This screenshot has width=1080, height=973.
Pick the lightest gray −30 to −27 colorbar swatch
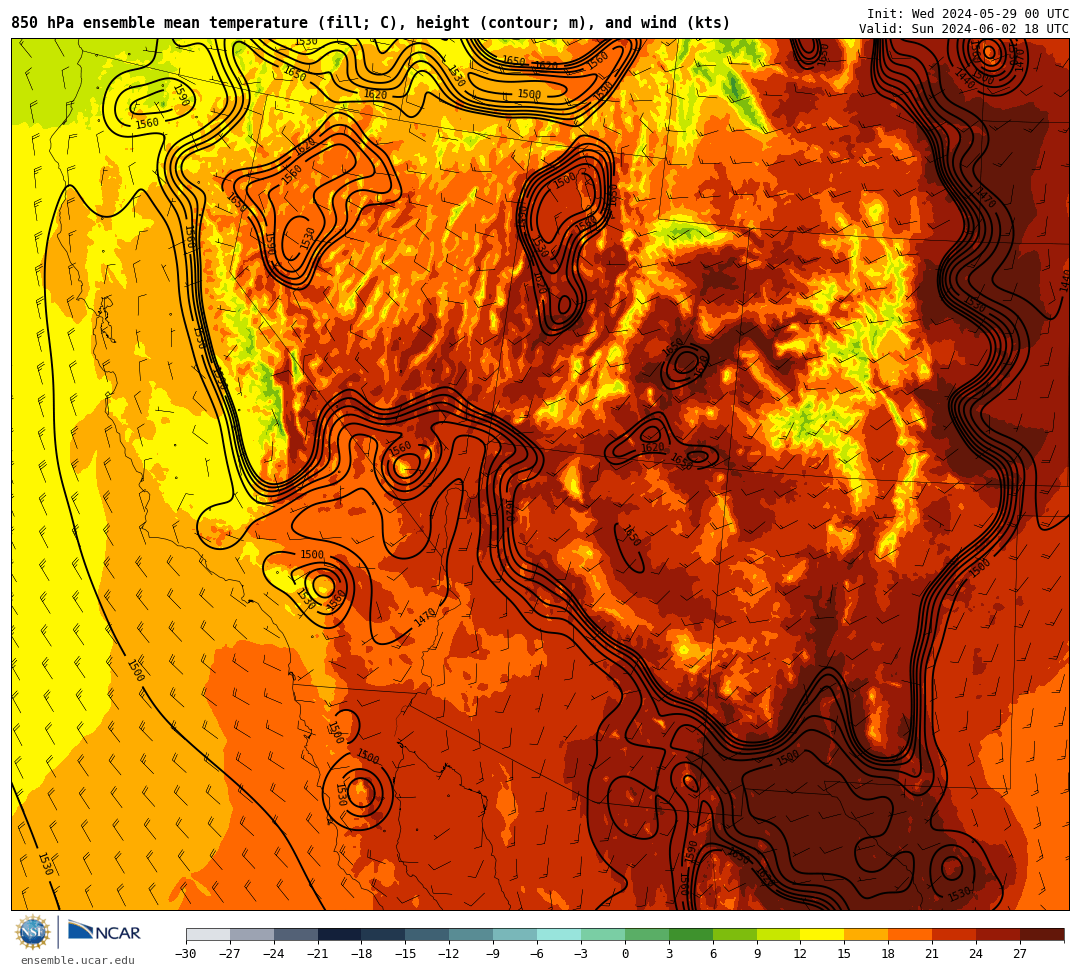(208, 934)
